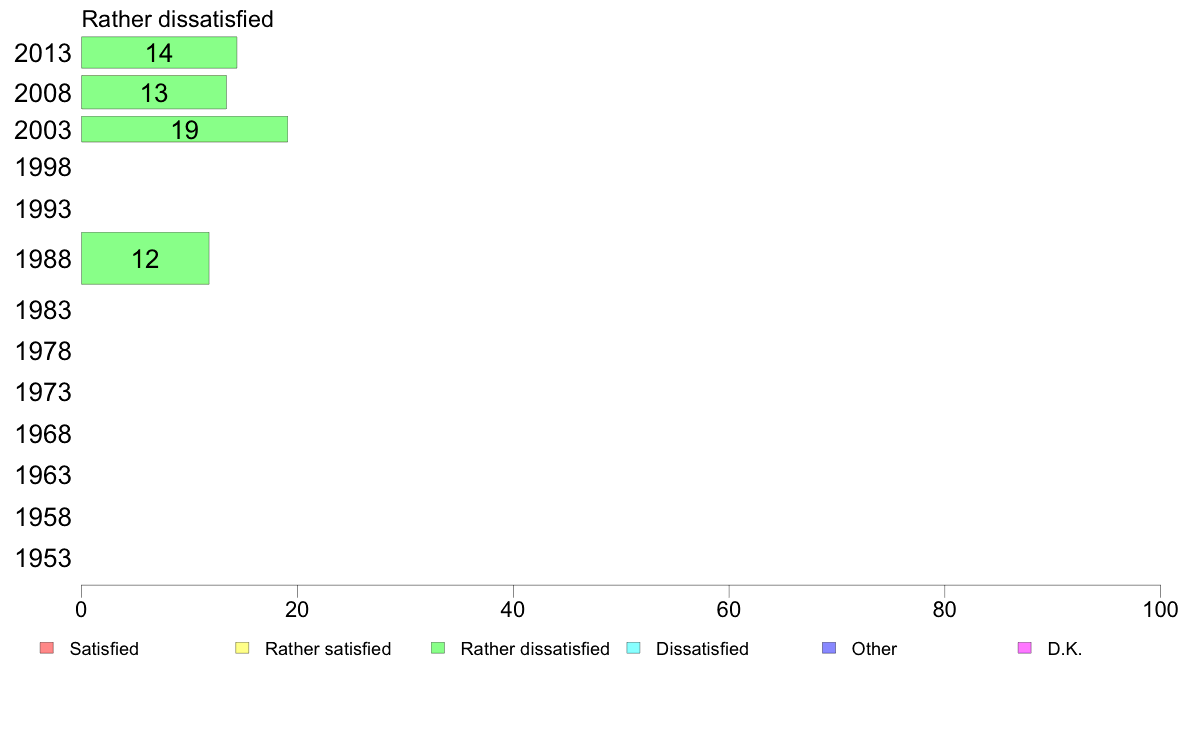Click the 1973 year axis label
The width and height of the screenshot is (1188, 736).
pyautogui.click(x=43, y=393)
